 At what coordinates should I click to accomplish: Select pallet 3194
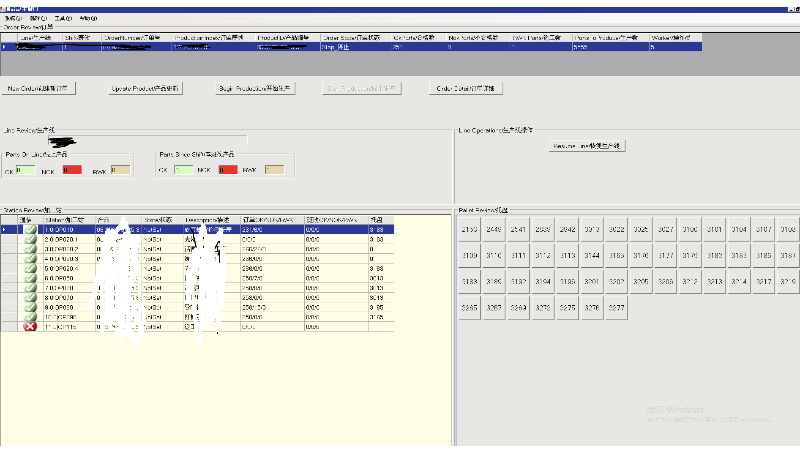tap(543, 282)
